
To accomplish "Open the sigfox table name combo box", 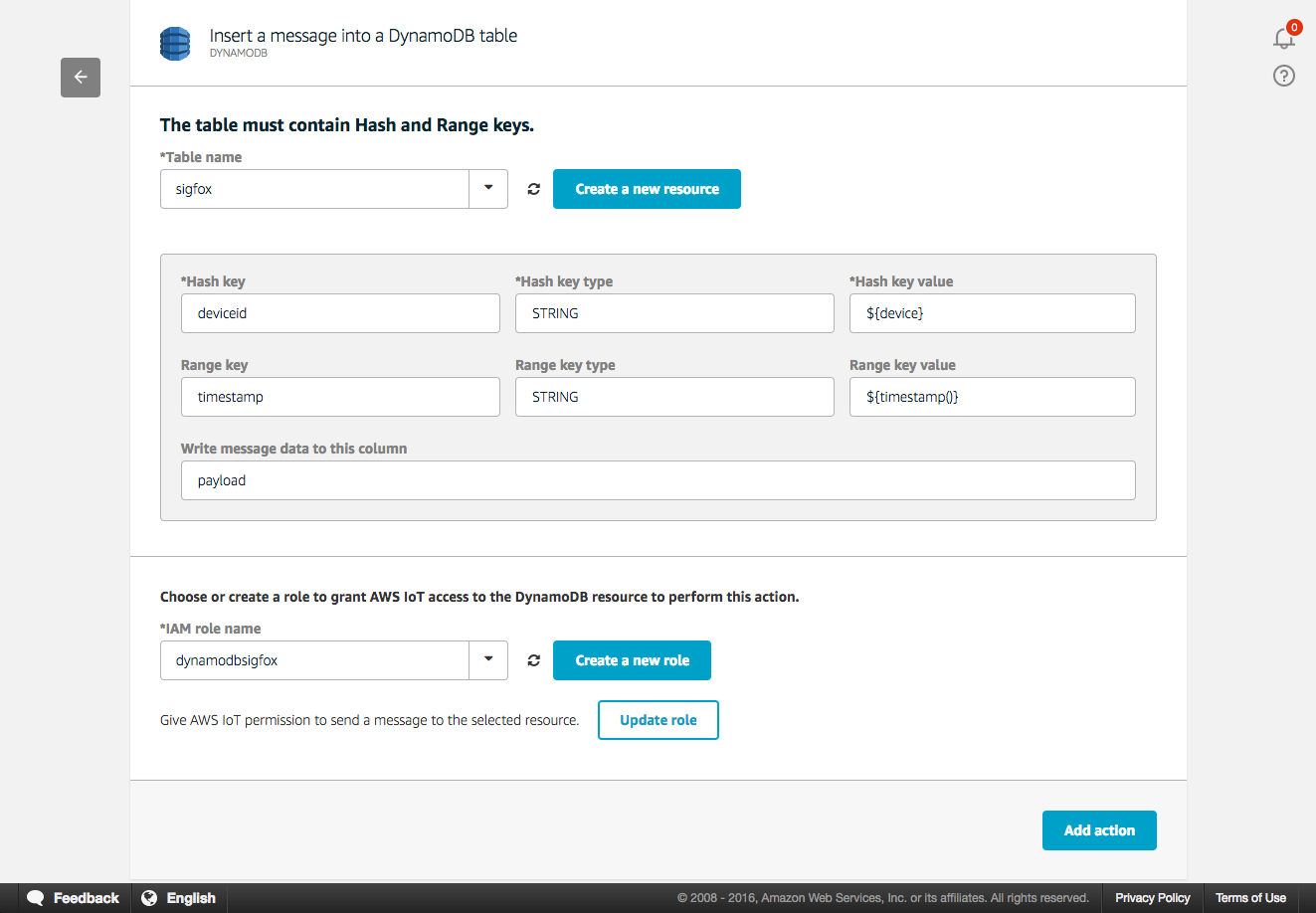I will pos(334,189).
